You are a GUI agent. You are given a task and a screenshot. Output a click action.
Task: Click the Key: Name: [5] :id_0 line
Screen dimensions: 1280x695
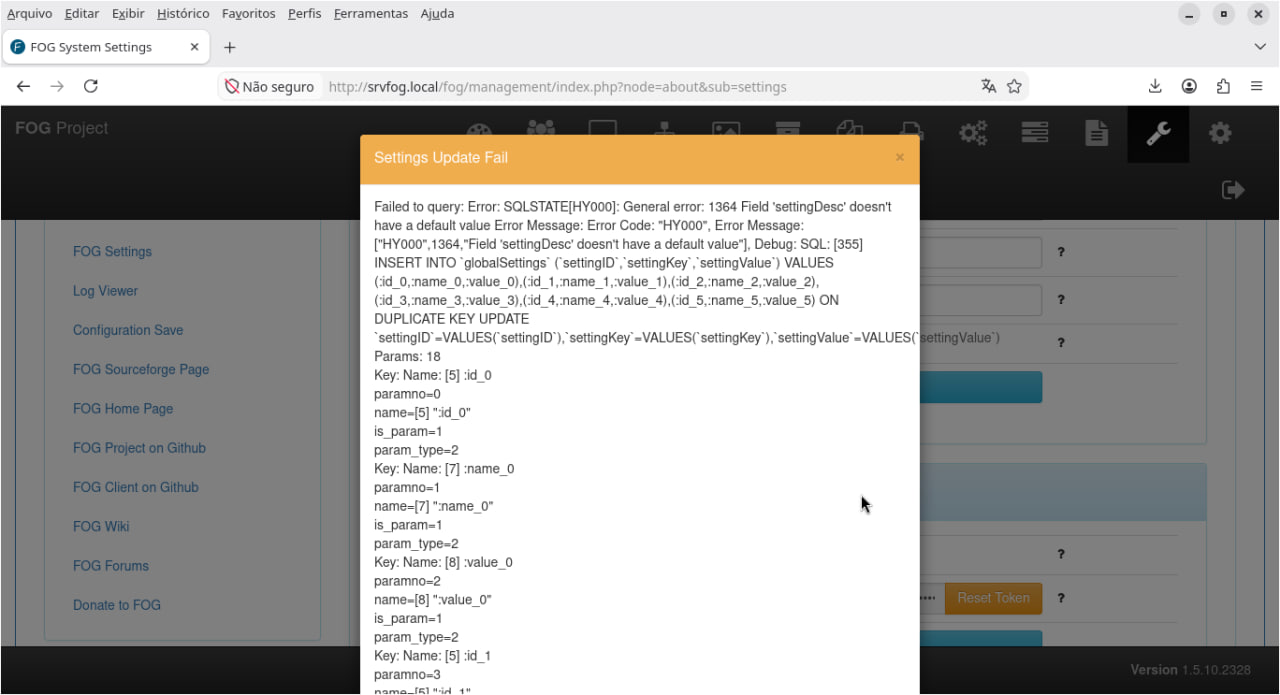[x=433, y=375]
